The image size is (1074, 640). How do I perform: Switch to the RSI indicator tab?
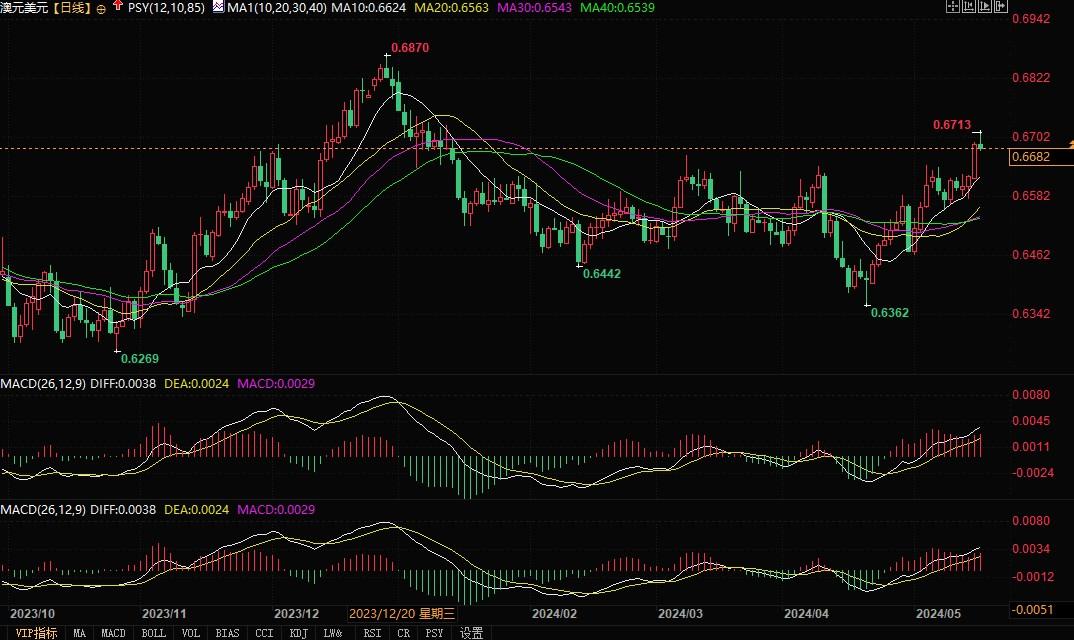coord(372,632)
